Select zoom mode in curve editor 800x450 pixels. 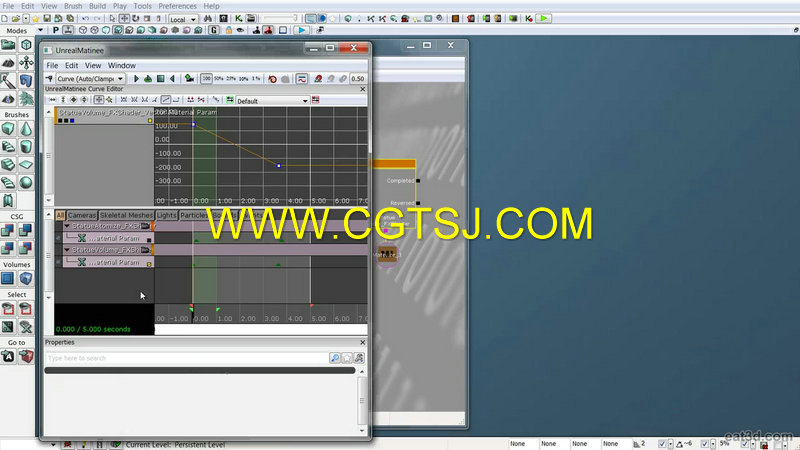pos(109,100)
